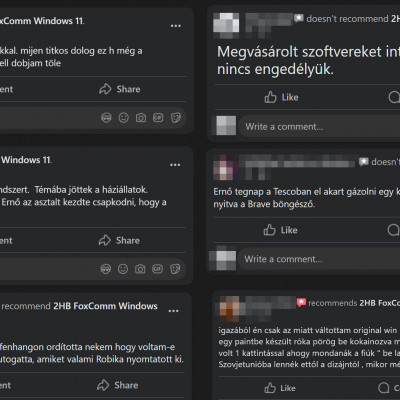
Task: Open 'Windows 11.' page link above 'háziállatok' post
Action: tap(26, 160)
